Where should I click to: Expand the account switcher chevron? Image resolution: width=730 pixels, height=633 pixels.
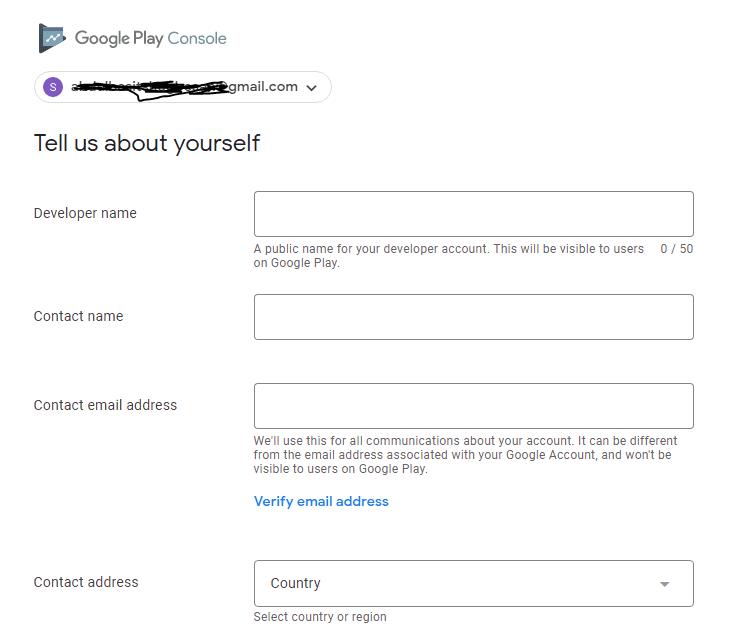click(311, 88)
